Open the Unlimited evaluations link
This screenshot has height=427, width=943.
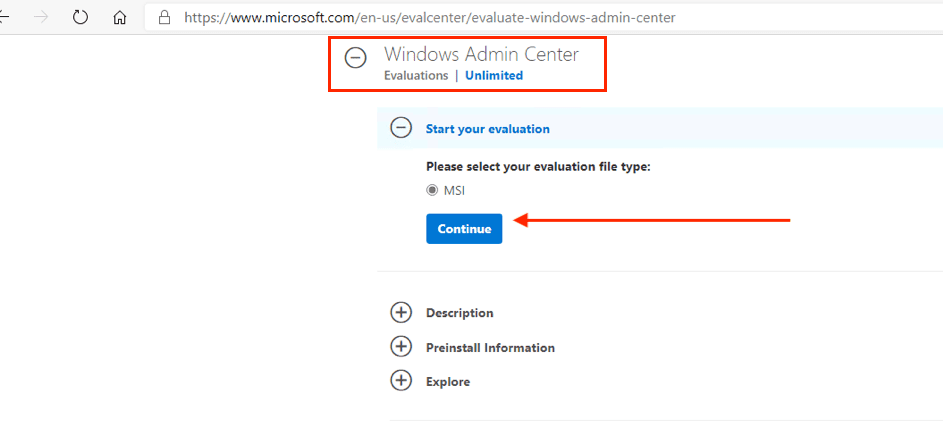(x=494, y=76)
